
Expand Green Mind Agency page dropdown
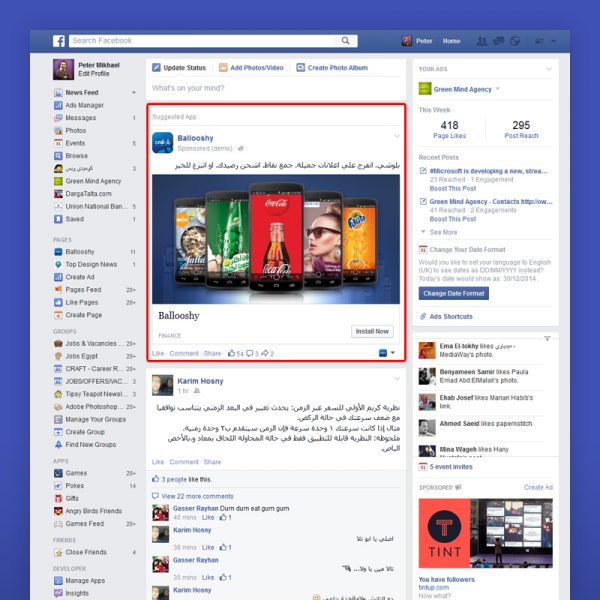(x=498, y=89)
